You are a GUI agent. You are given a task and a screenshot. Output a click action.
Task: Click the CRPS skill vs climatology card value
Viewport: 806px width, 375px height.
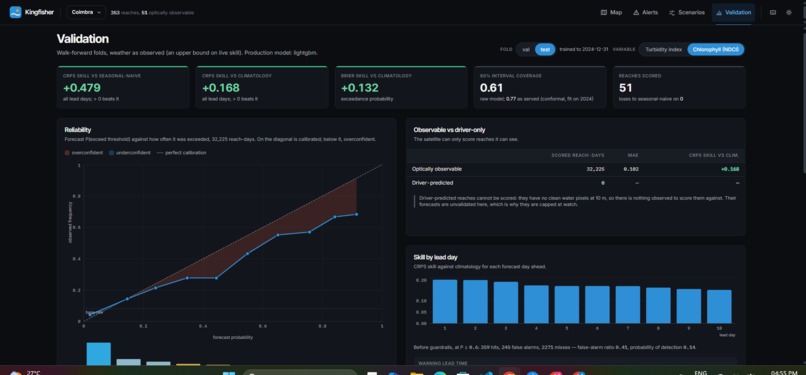coord(221,88)
